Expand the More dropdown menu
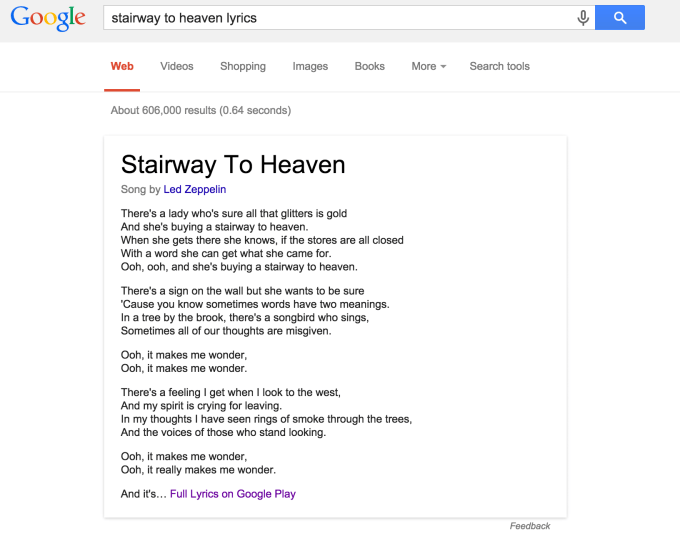The height and width of the screenshot is (545, 680). (x=428, y=66)
